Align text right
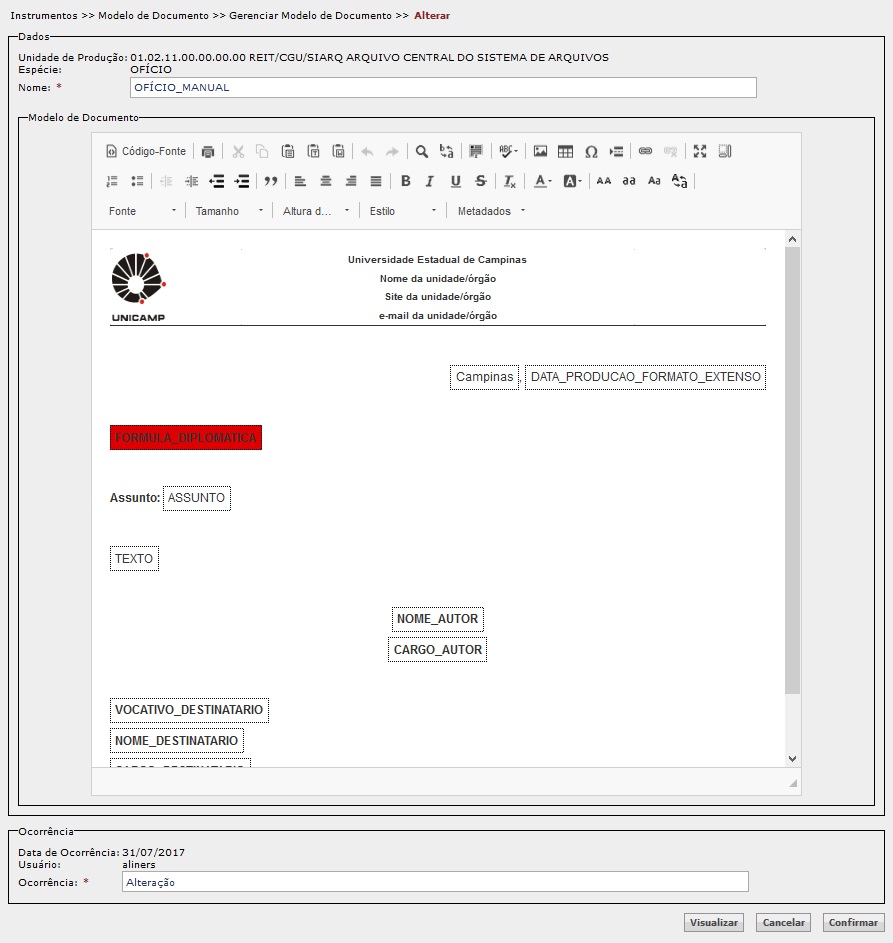 pyautogui.click(x=351, y=181)
